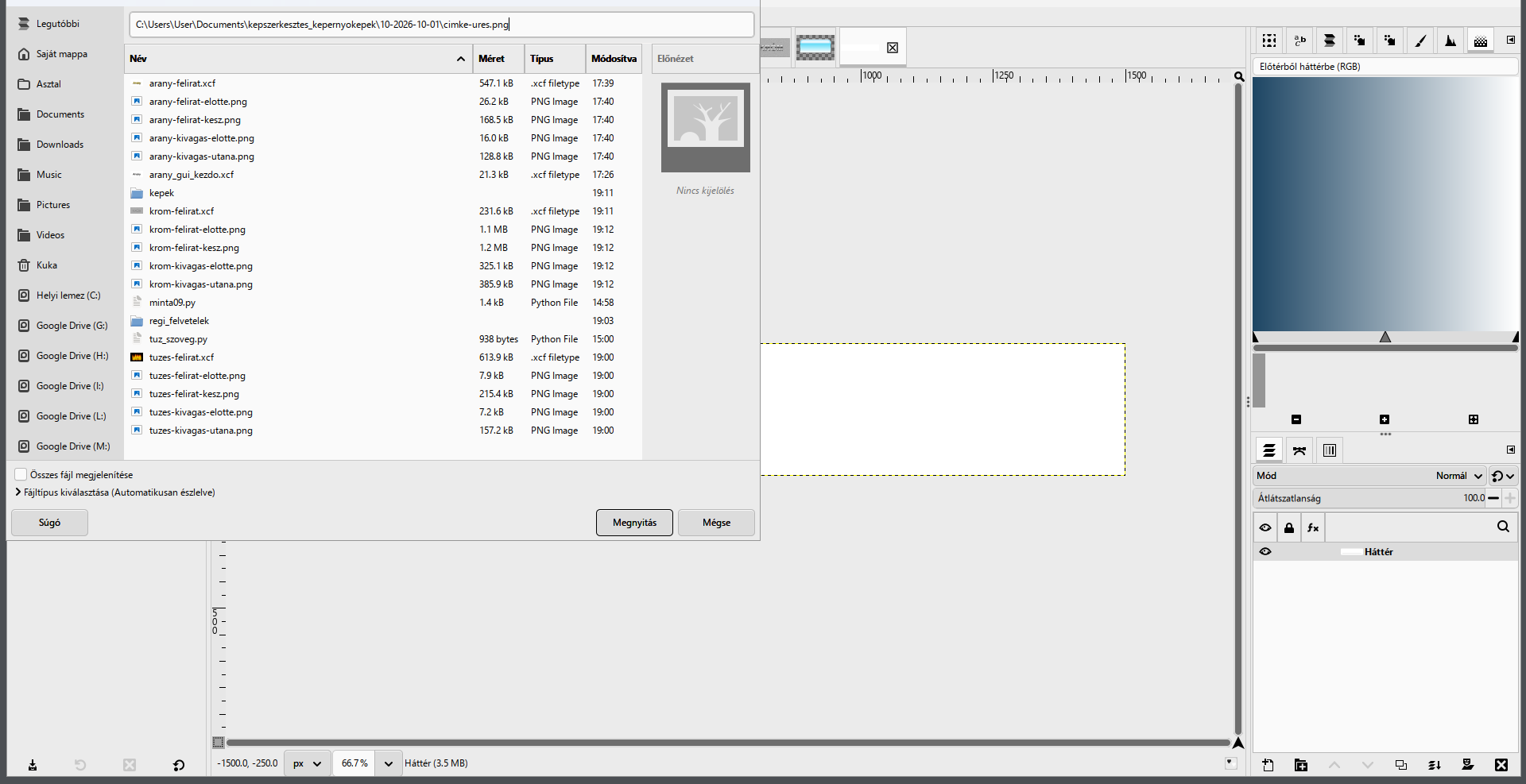
Task: Create a new layer group
Action: tap(1301, 765)
